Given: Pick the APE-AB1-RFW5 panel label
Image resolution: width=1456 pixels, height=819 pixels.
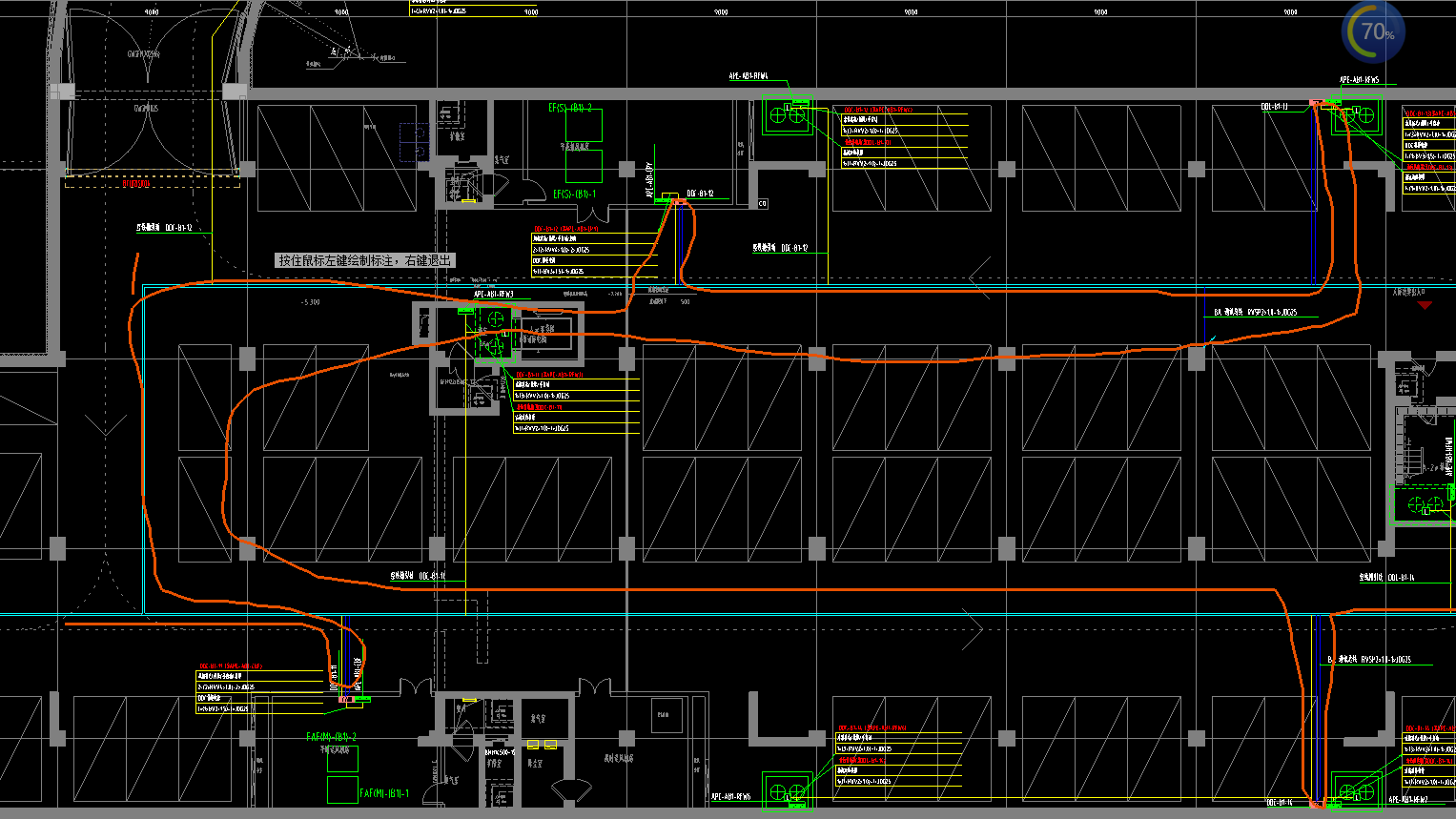Looking at the screenshot, I should (1359, 80).
